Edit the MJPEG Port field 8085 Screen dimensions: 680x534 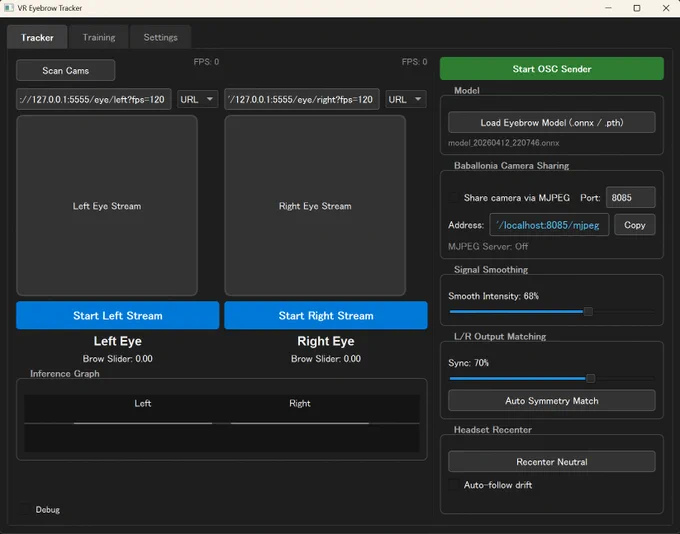coord(631,197)
